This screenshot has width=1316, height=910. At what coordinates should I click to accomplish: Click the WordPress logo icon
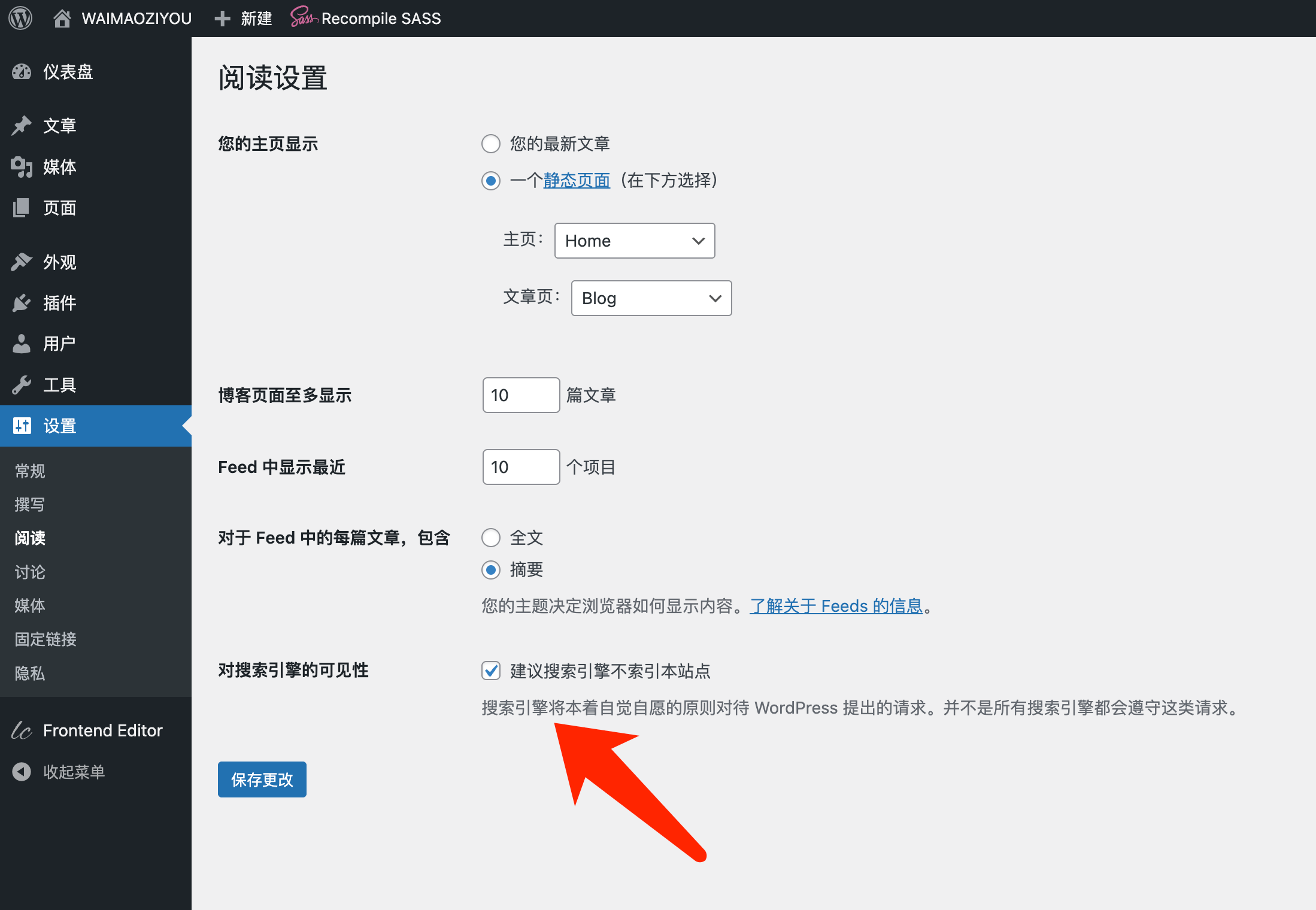click(x=20, y=18)
